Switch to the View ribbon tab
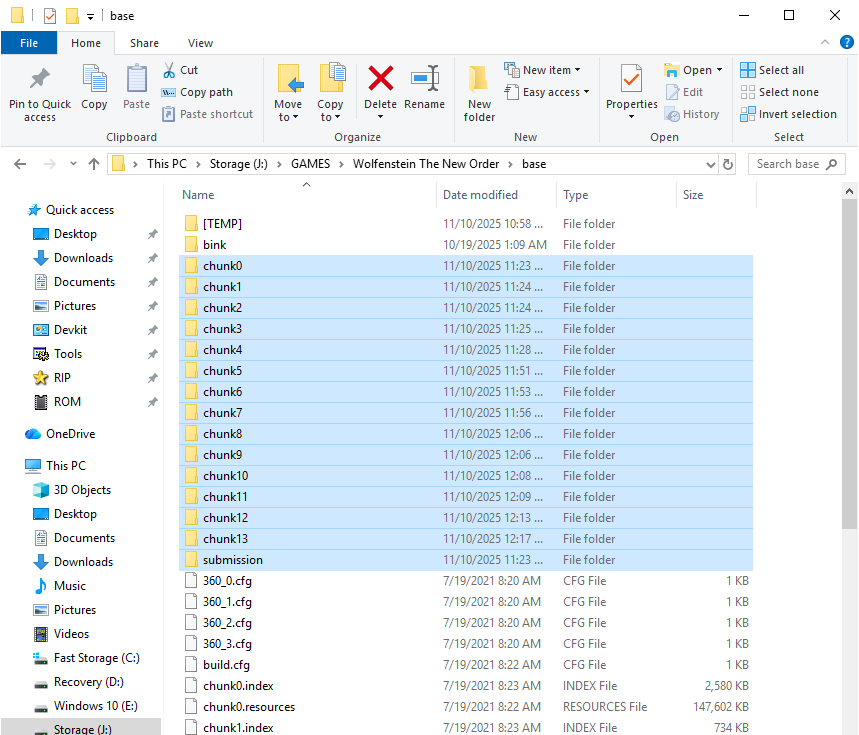The width and height of the screenshot is (859, 735). [200, 43]
